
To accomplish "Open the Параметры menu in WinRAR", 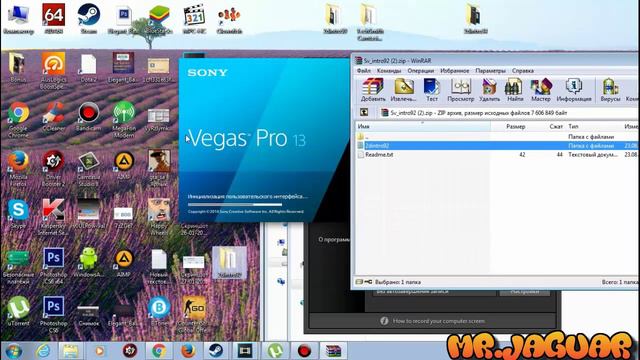I will pyautogui.click(x=490, y=71).
